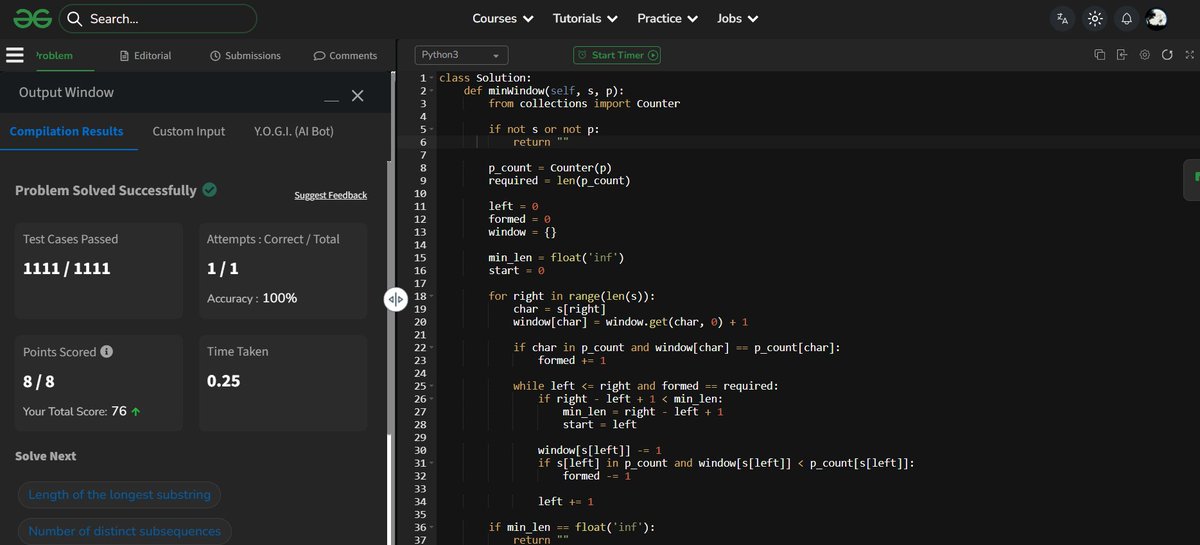This screenshot has width=1200, height=545.
Task: Close the Output Window
Action: 358,96
